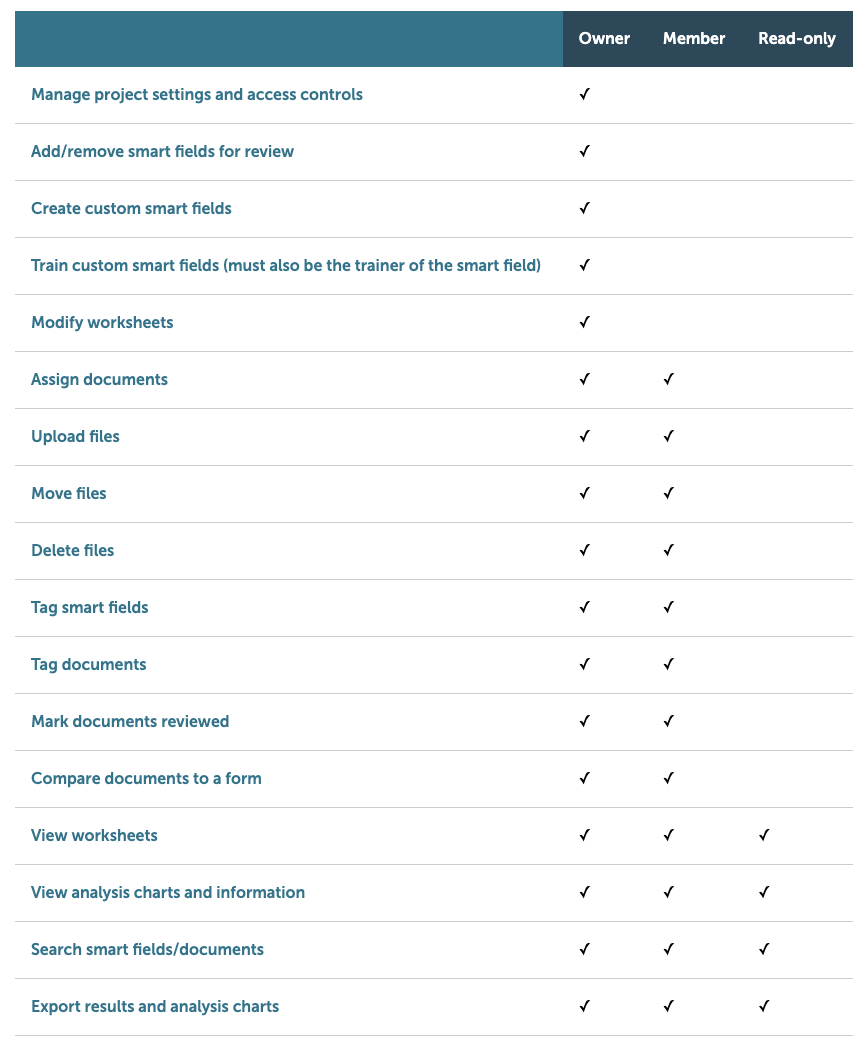This screenshot has height=1052, width=866.
Task: Click Read-only checkmark for View worksheets
Action: coord(764,835)
